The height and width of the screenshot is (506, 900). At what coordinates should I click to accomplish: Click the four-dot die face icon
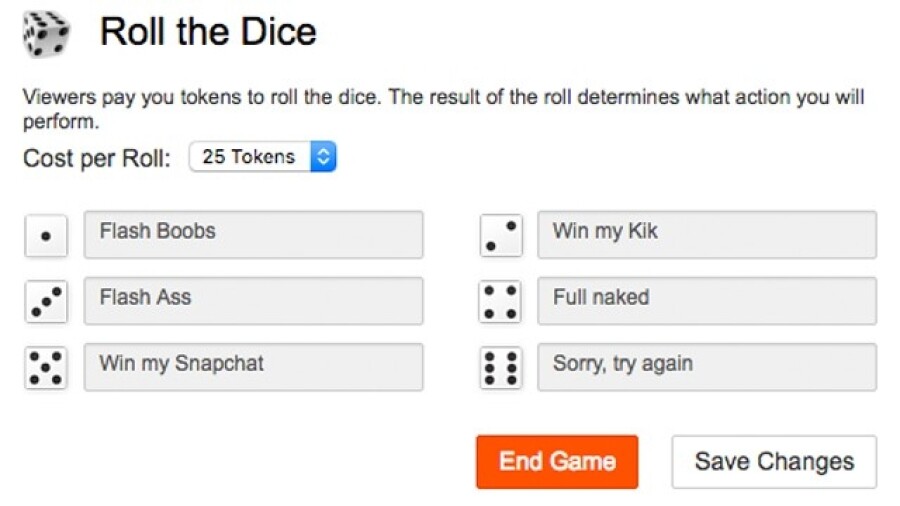(500, 302)
